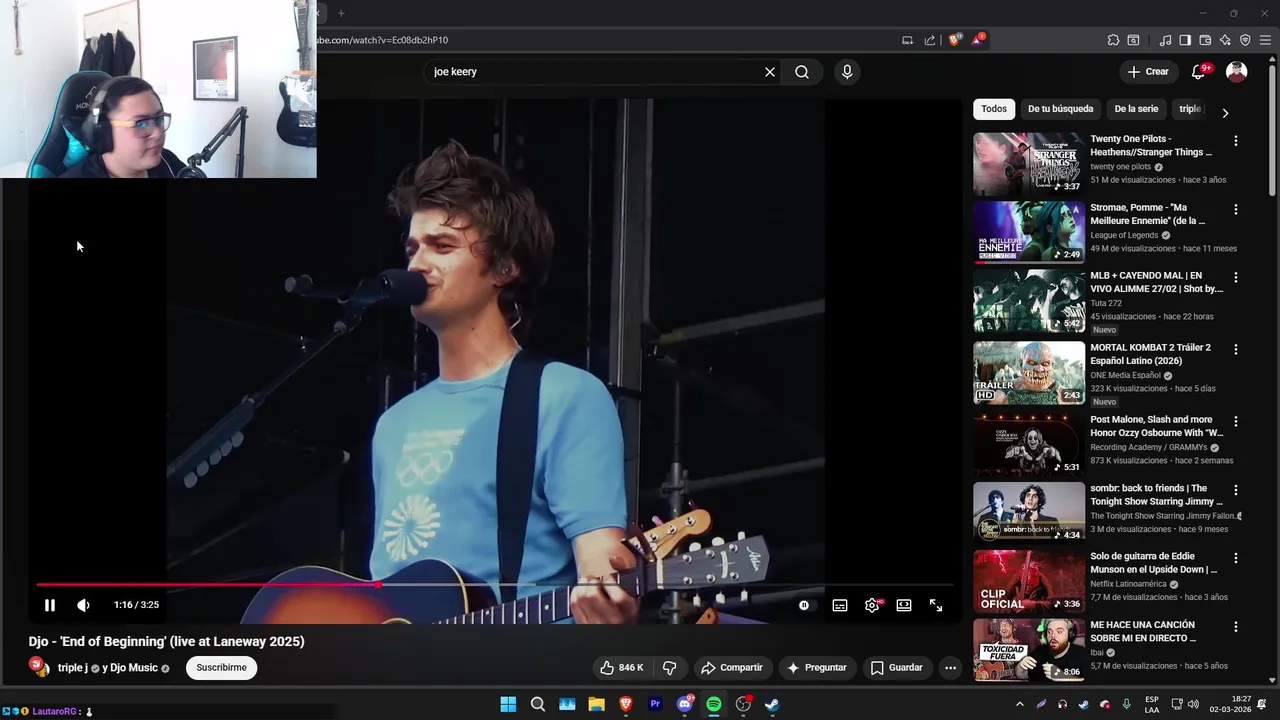Click the Preguntar button

pos(817,668)
